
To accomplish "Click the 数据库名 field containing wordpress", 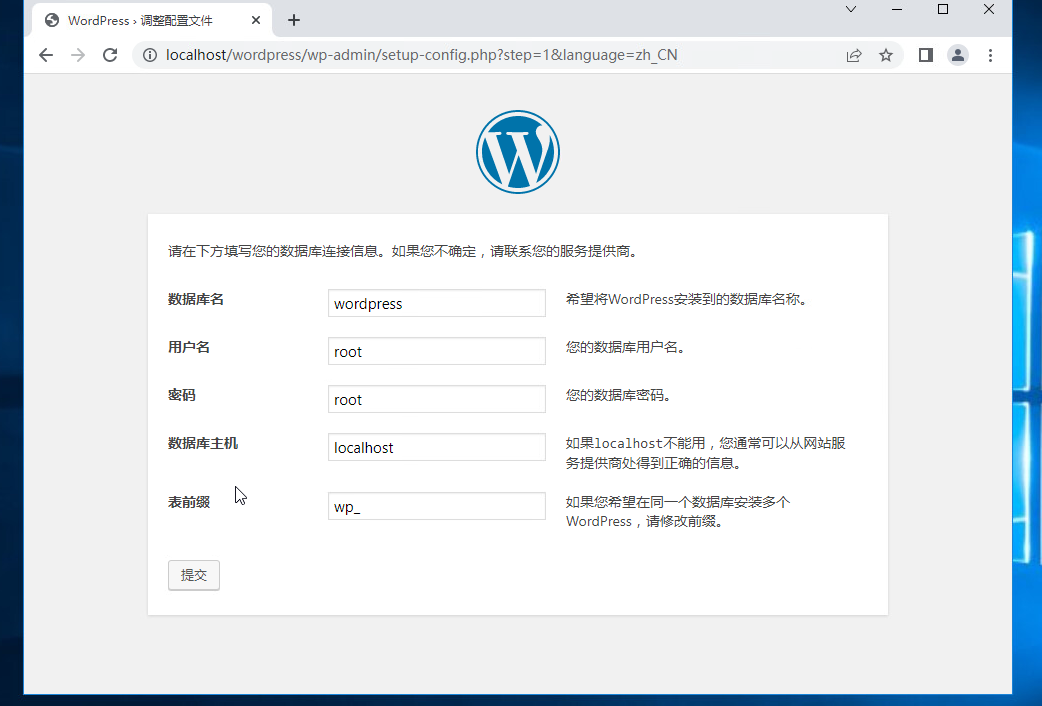I will pos(436,302).
